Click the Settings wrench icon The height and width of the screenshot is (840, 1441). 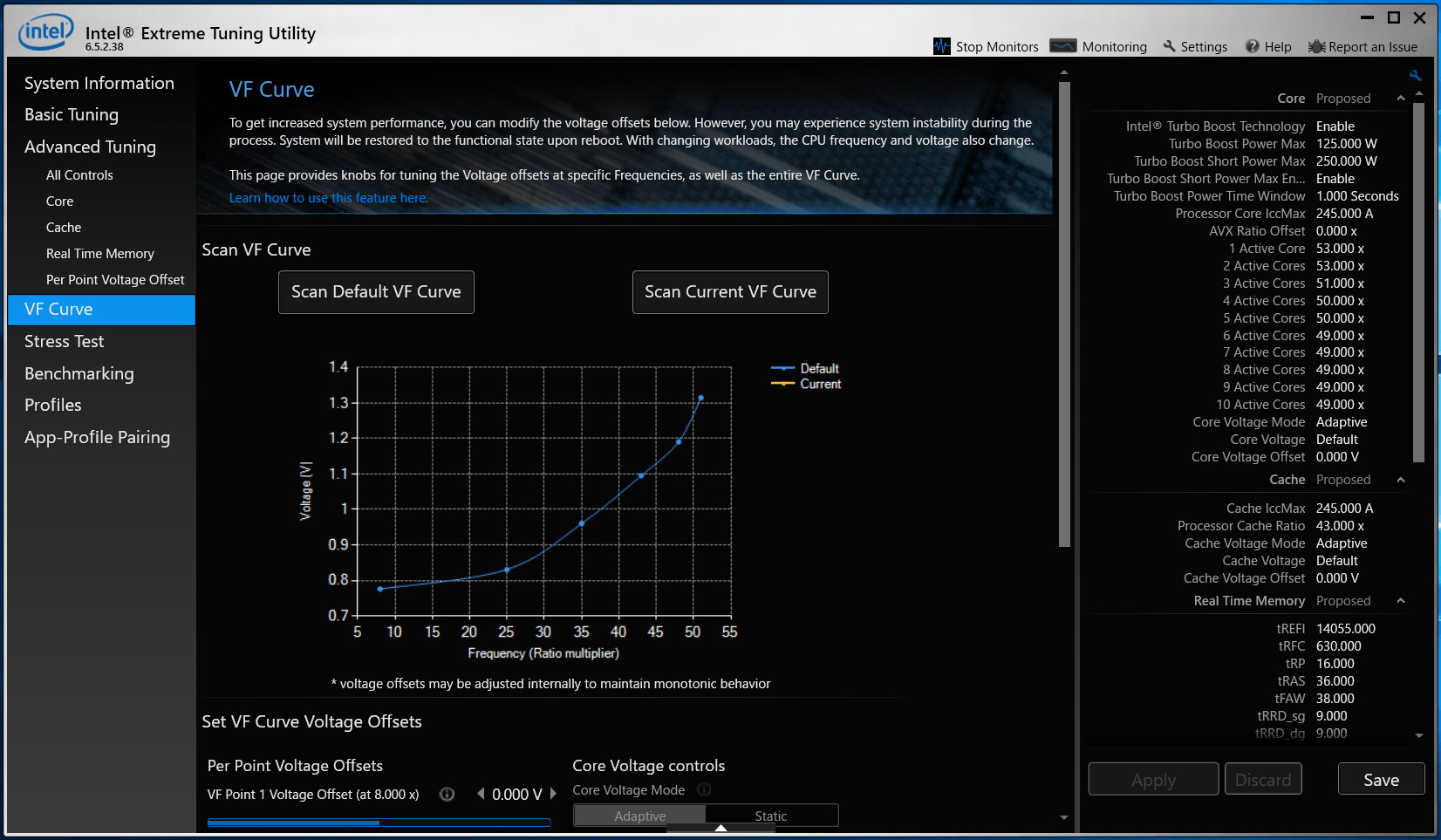(1170, 46)
